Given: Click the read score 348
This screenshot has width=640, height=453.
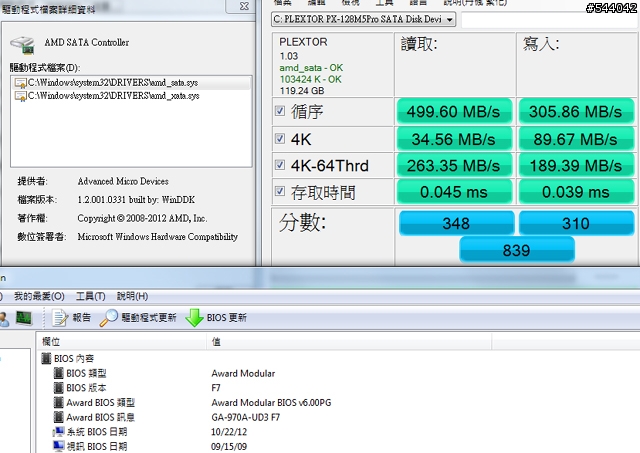Looking at the screenshot, I should click(x=456, y=223).
